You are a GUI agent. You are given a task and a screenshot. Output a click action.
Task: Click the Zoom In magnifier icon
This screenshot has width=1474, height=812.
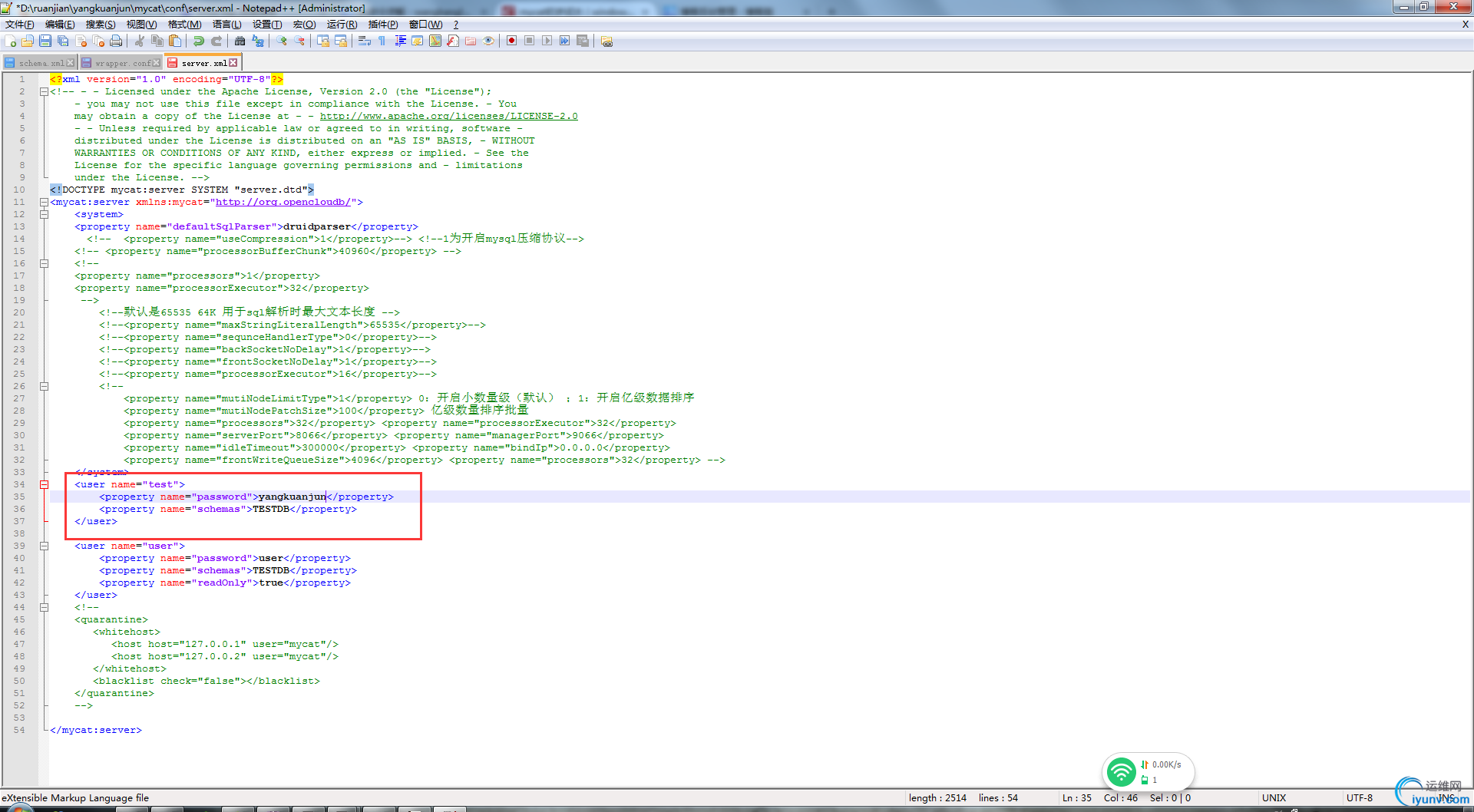(x=282, y=41)
